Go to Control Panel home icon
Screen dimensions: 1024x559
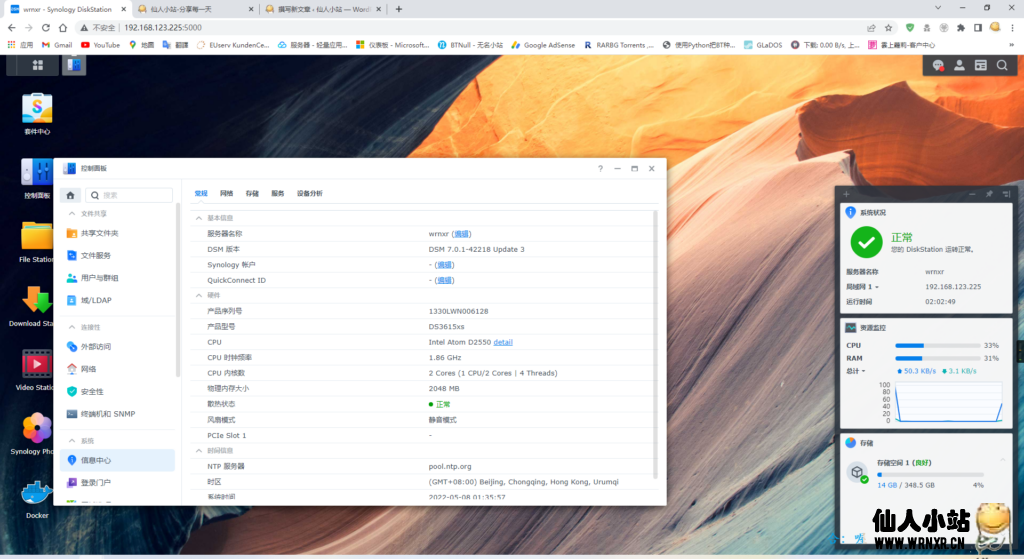(70, 195)
